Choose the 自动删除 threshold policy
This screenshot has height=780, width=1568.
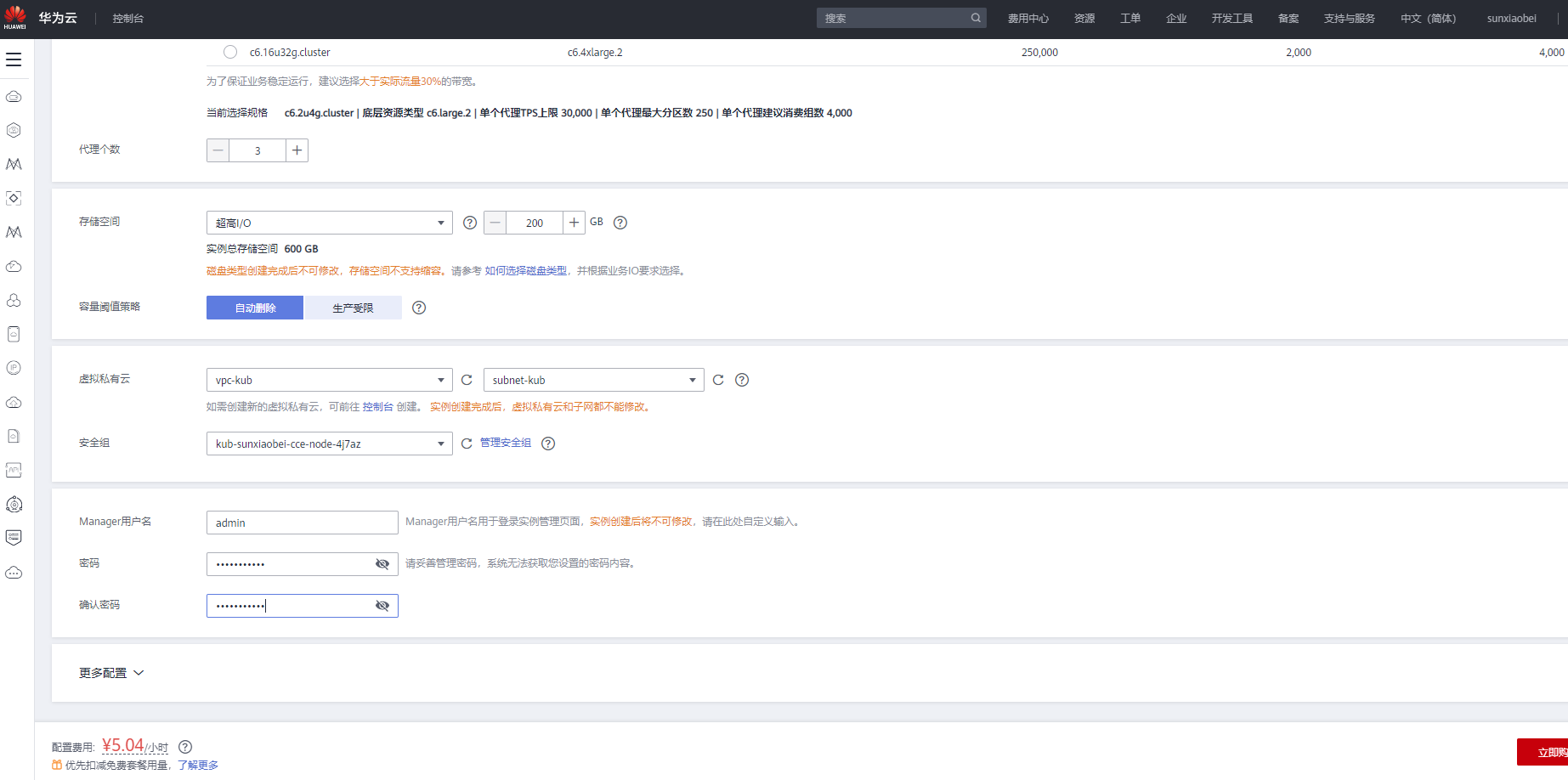(x=255, y=308)
